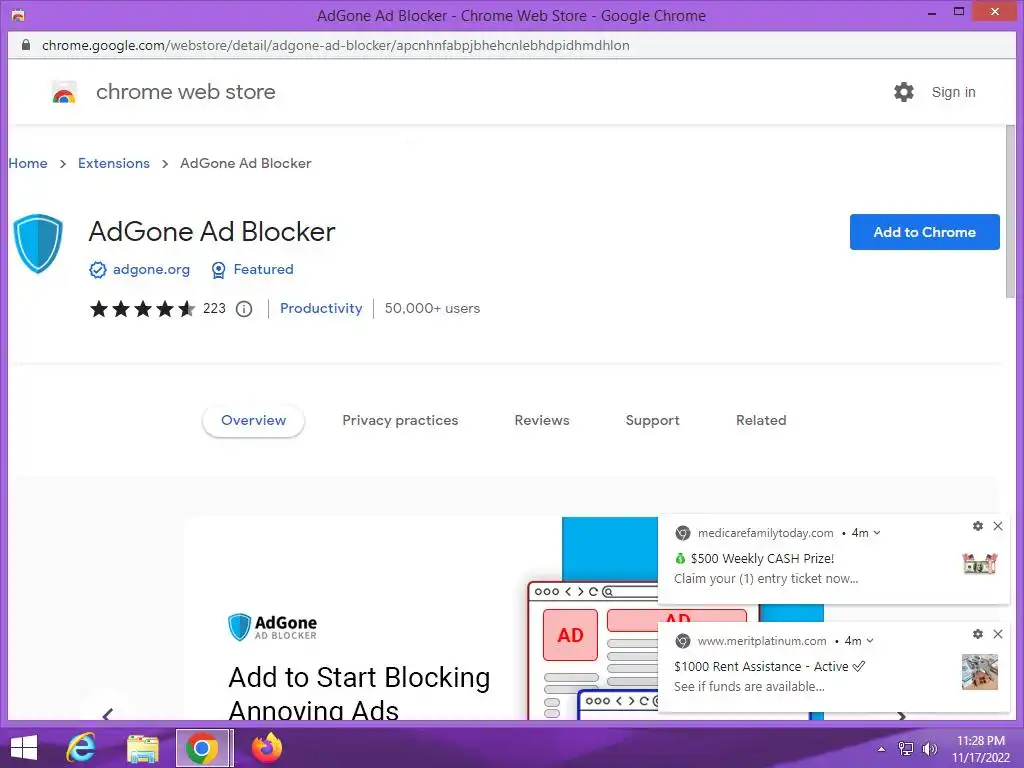Click the AdGone Ad Blocker title heading
This screenshot has width=1024, height=768.
(212, 232)
